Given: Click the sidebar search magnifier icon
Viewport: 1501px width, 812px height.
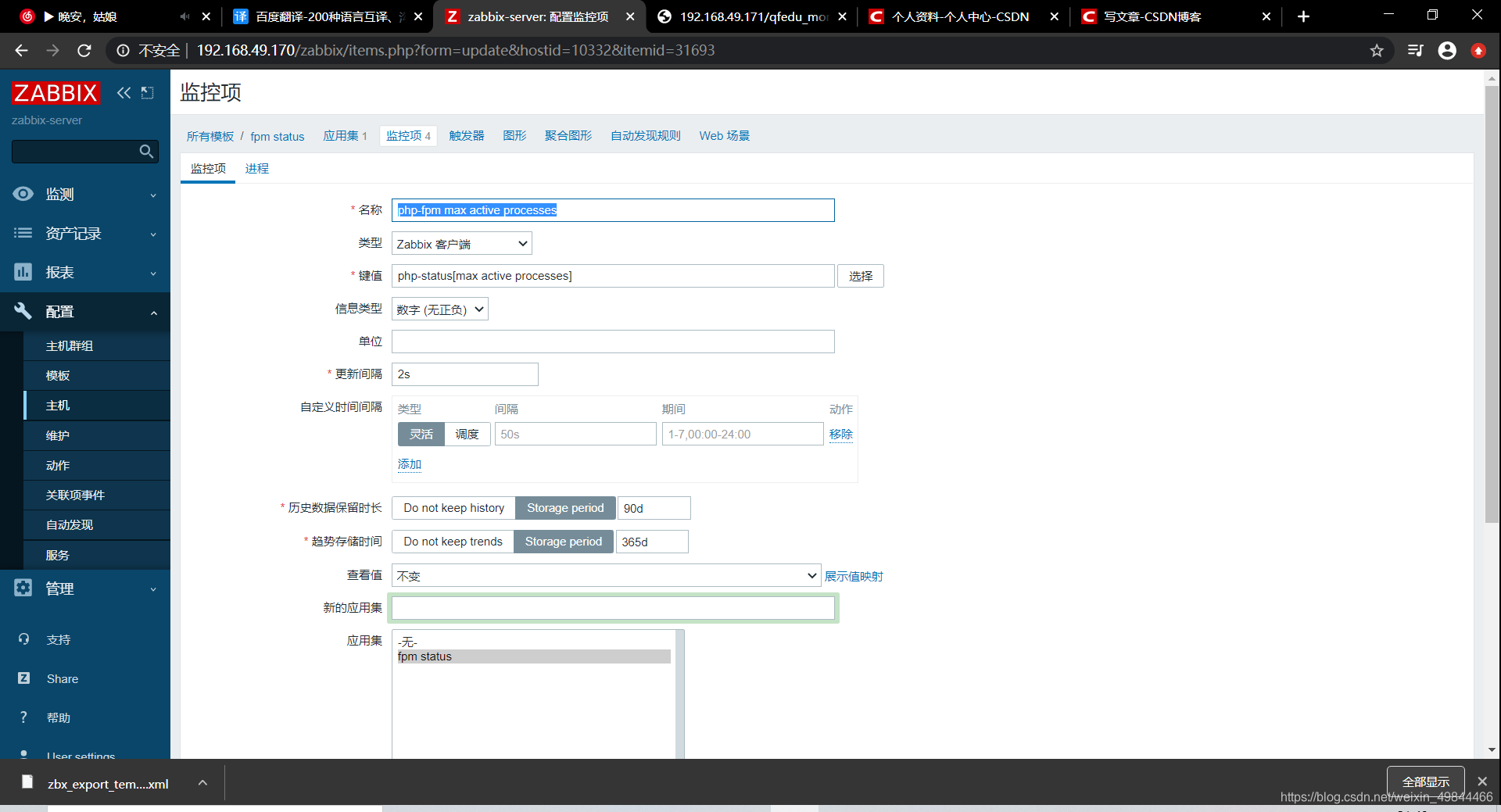Looking at the screenshot, I should 146,152.
